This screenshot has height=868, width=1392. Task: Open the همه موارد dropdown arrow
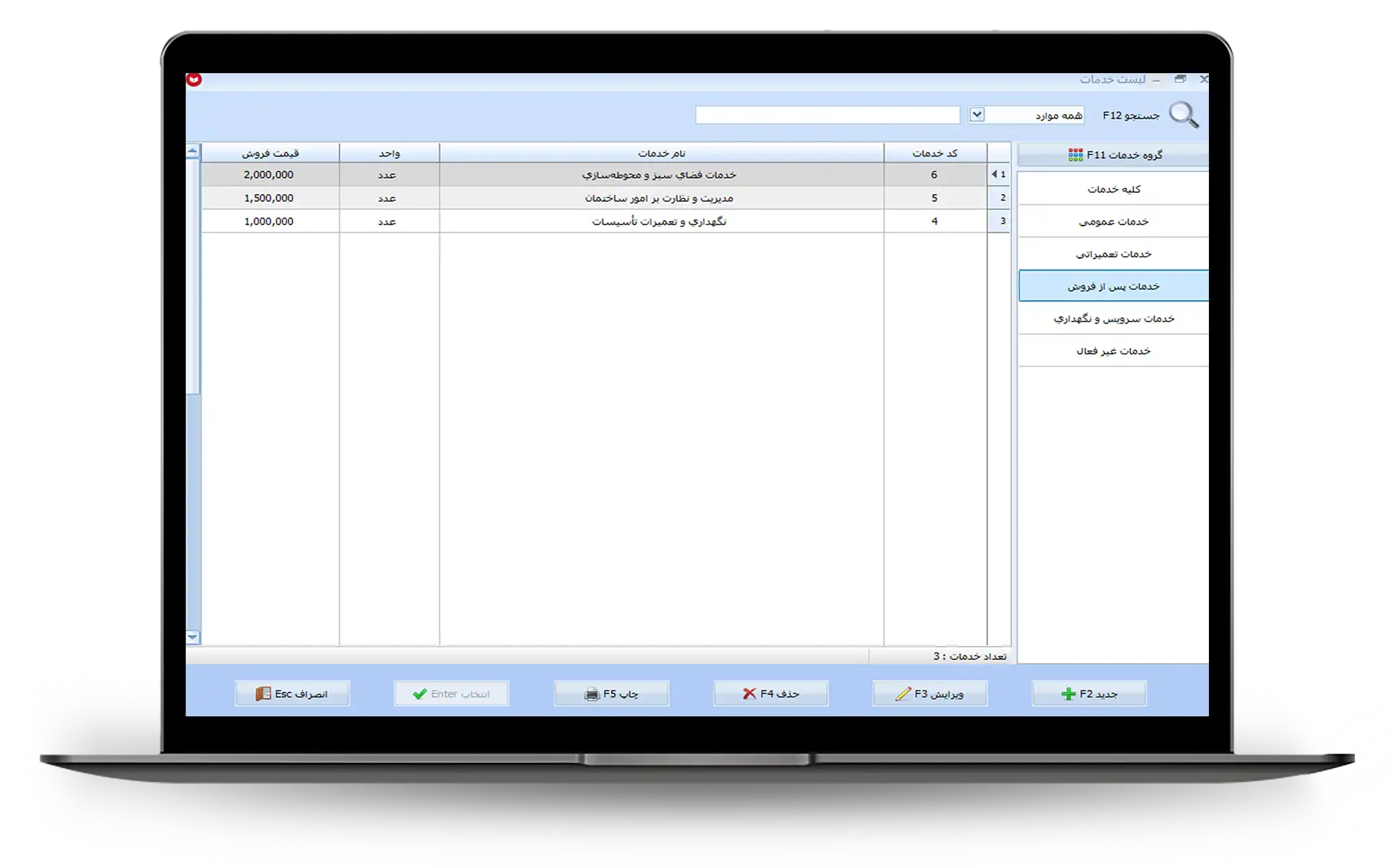pyautogui.click(x=977, y=114)
